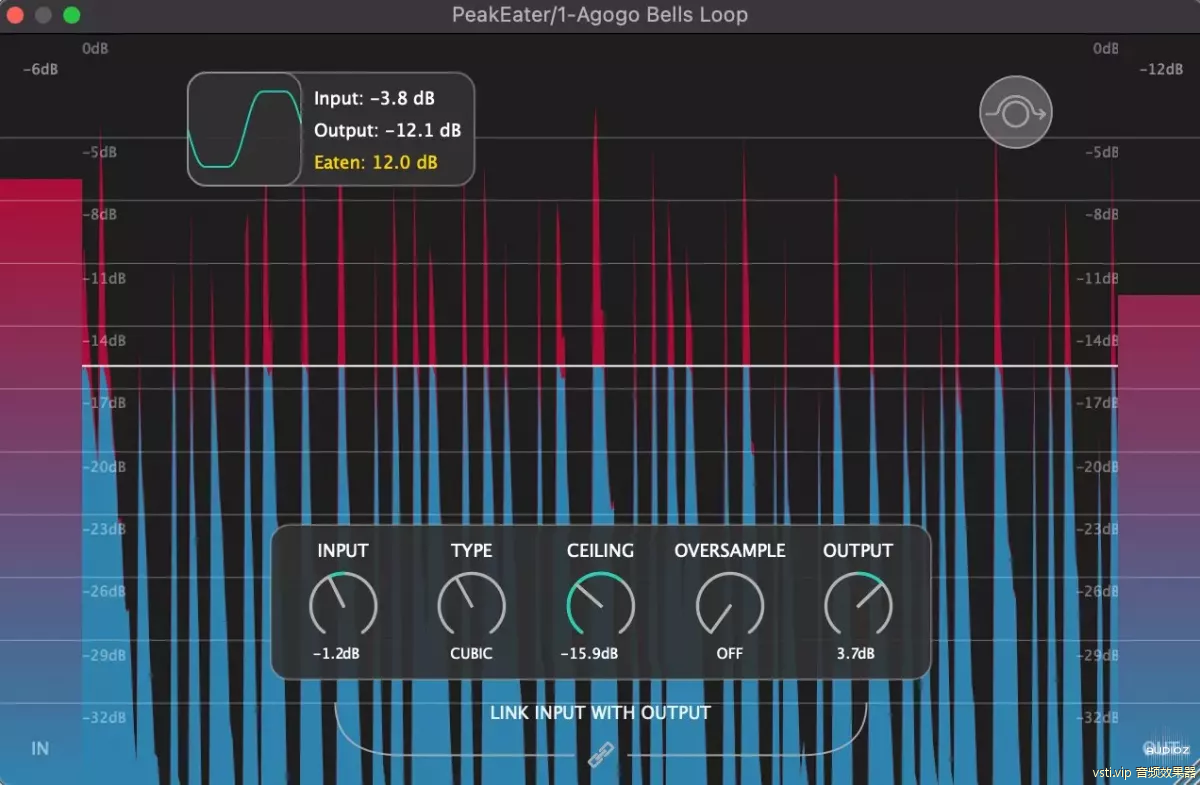Click the LINK INPUT WITH OUTPUT label

pos(600,713)
